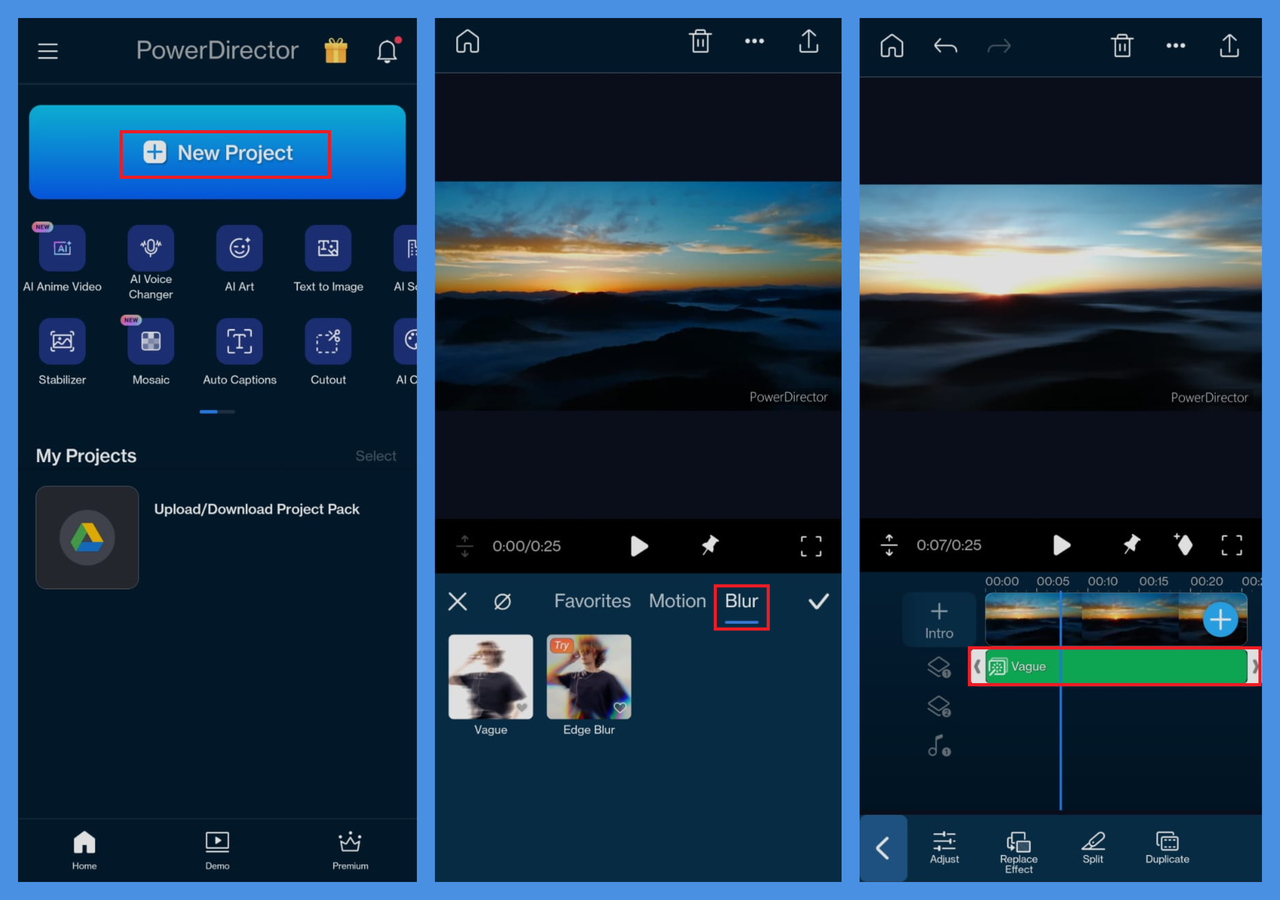The height and width of the screenshot is (900, 1280).
Task: Delete the selected clip with the trash icon beside redo
Action: [1122, 46]
